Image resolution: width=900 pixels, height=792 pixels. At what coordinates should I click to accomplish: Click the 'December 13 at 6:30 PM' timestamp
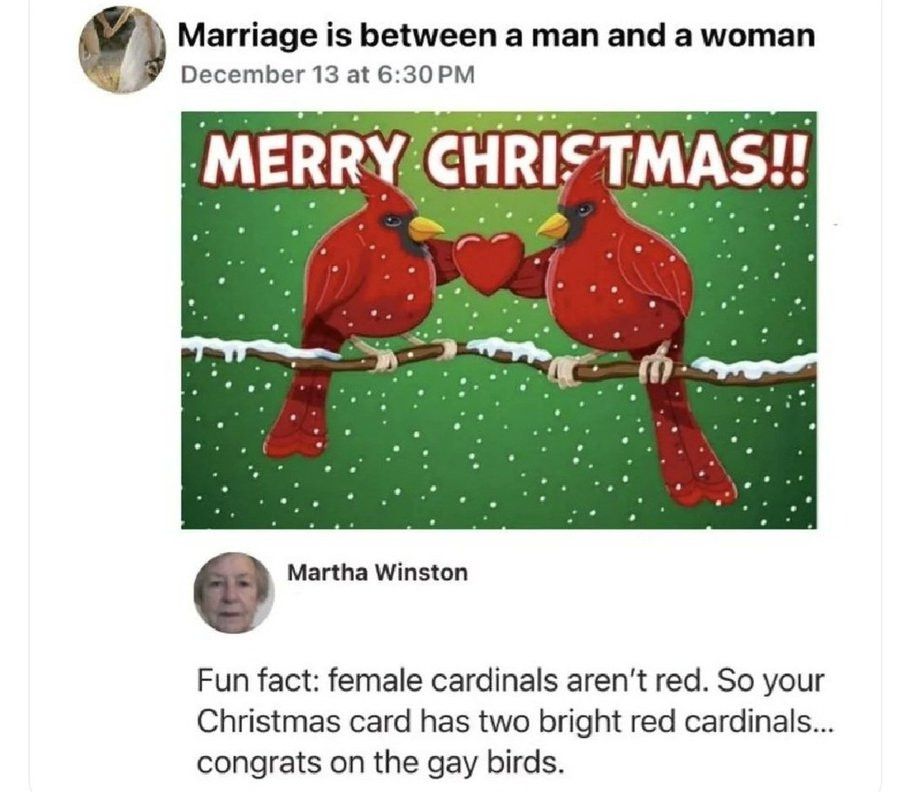[328, 75]
